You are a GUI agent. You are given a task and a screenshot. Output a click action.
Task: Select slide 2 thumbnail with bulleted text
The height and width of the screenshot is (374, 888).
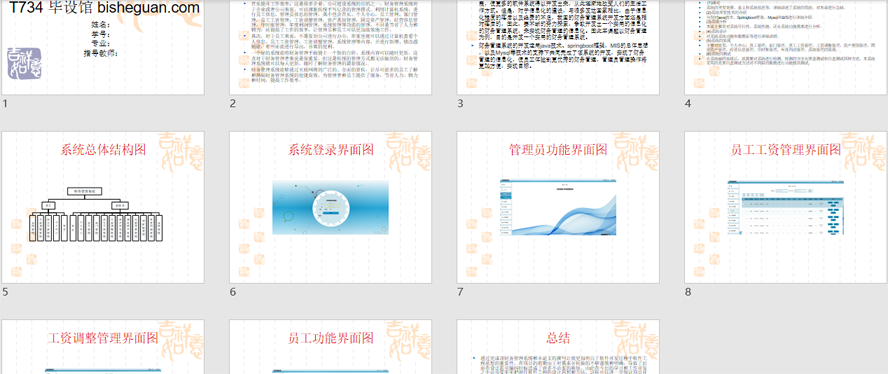331,47
